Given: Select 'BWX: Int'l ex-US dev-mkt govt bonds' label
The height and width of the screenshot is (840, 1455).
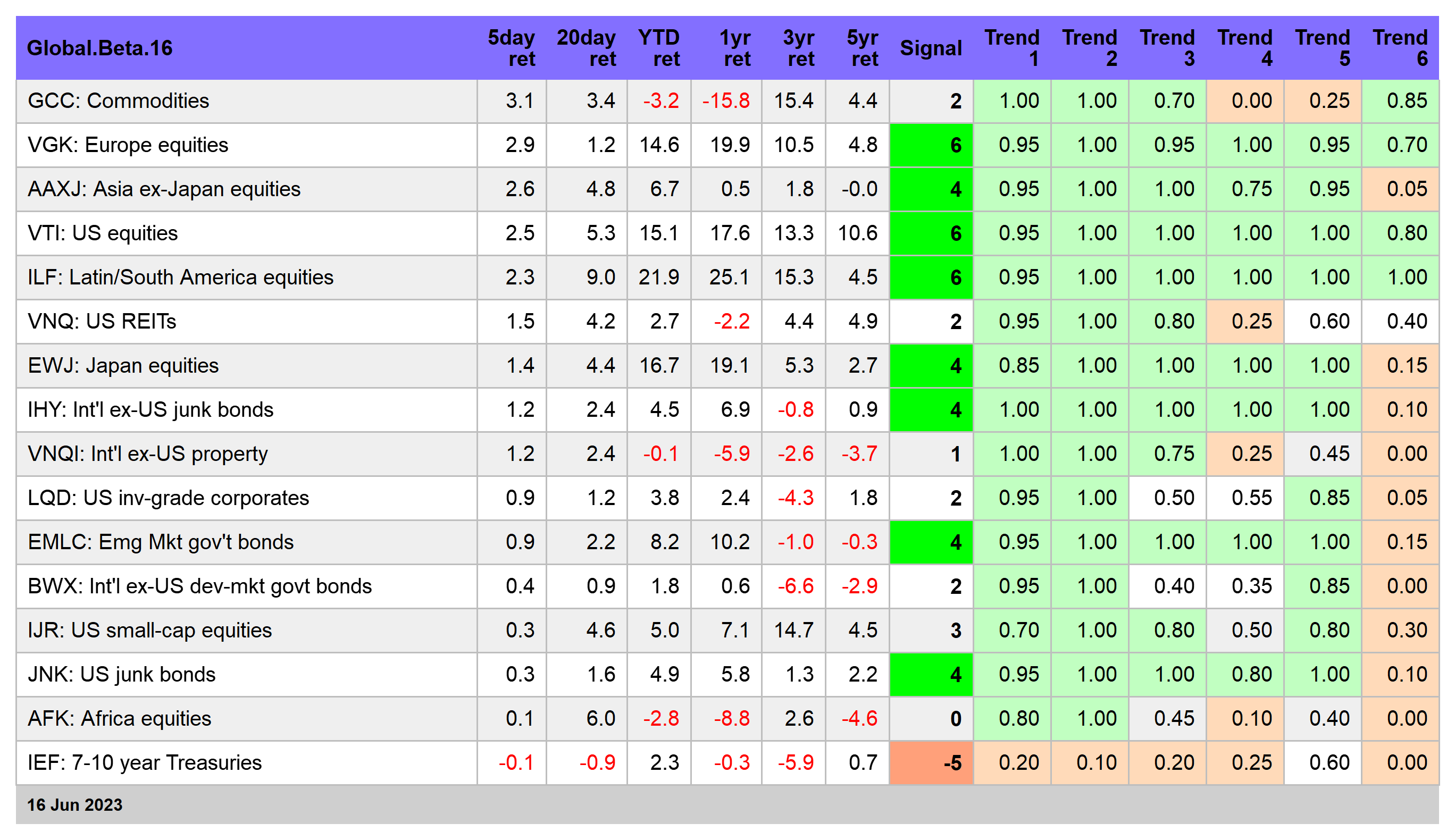Looking at the screenshot, I should 199,586.
